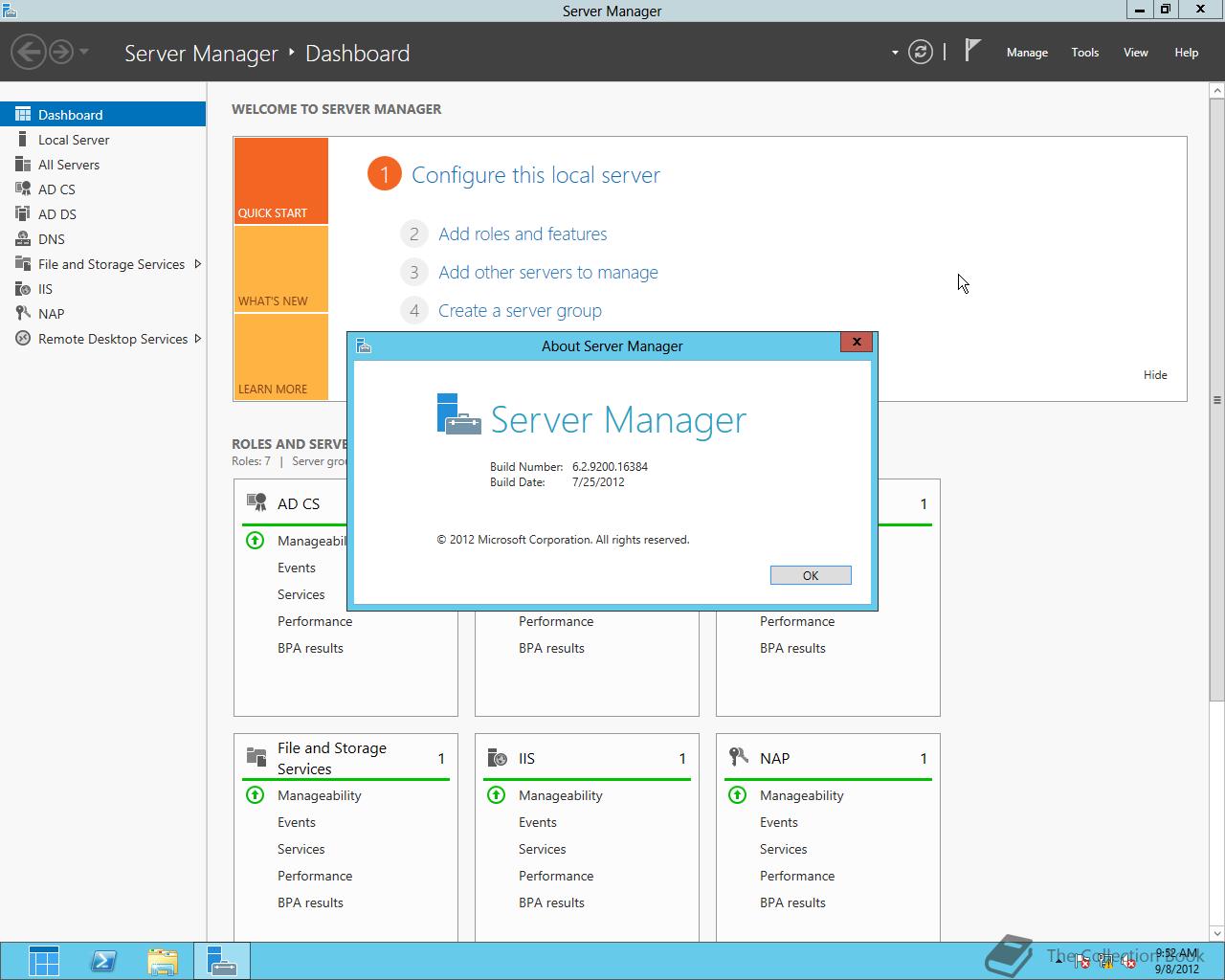
Task: Click the NAP tile header icon
Action: 739,757
